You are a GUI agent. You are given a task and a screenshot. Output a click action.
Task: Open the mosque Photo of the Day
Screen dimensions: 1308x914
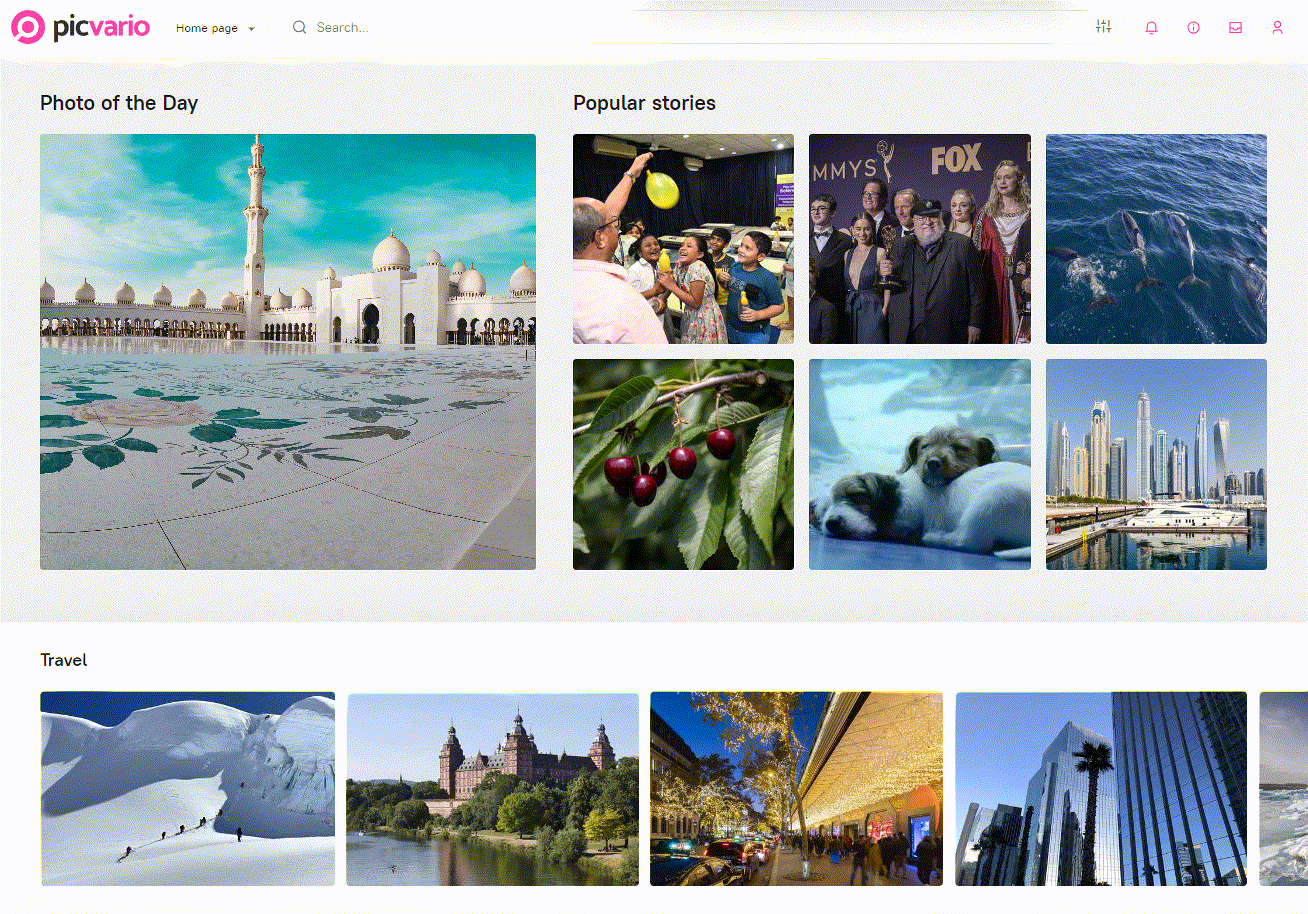tap(288, 352)
